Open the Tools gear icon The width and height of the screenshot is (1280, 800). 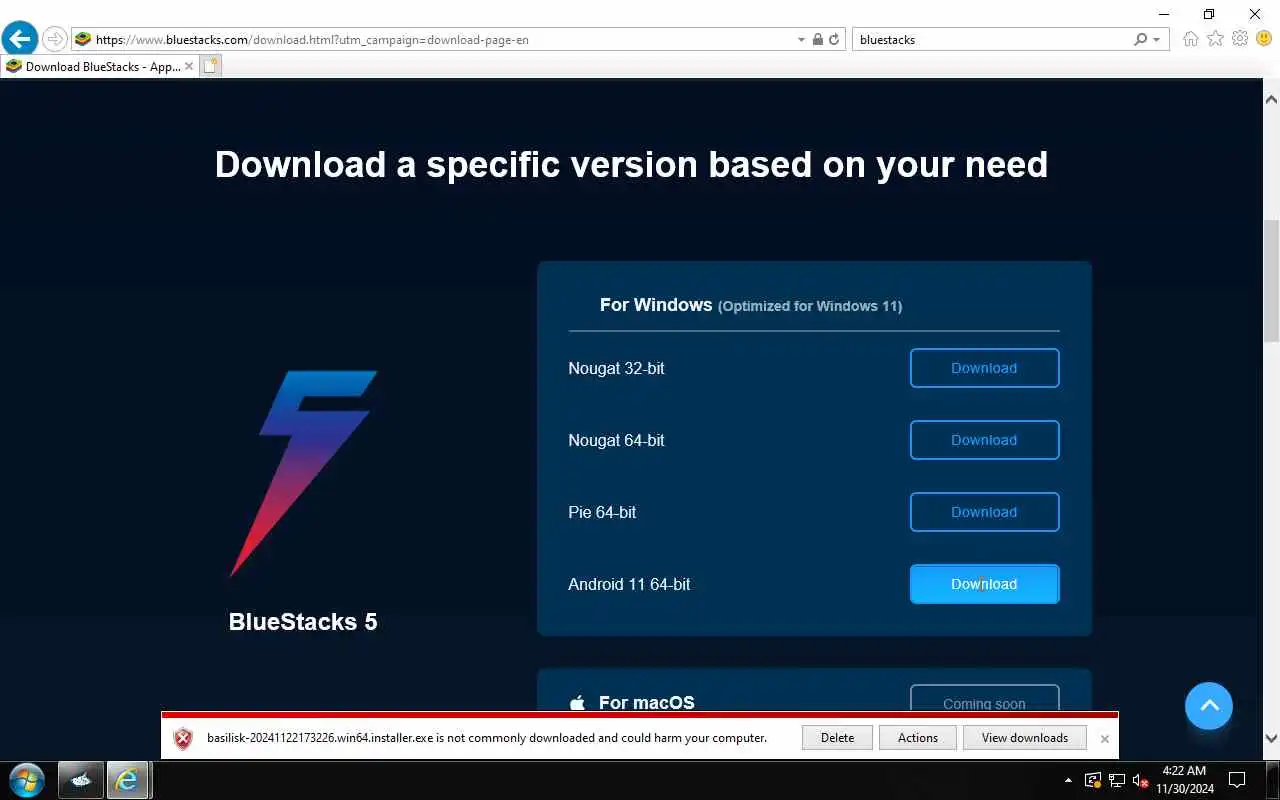click(x=1240, y=39)
